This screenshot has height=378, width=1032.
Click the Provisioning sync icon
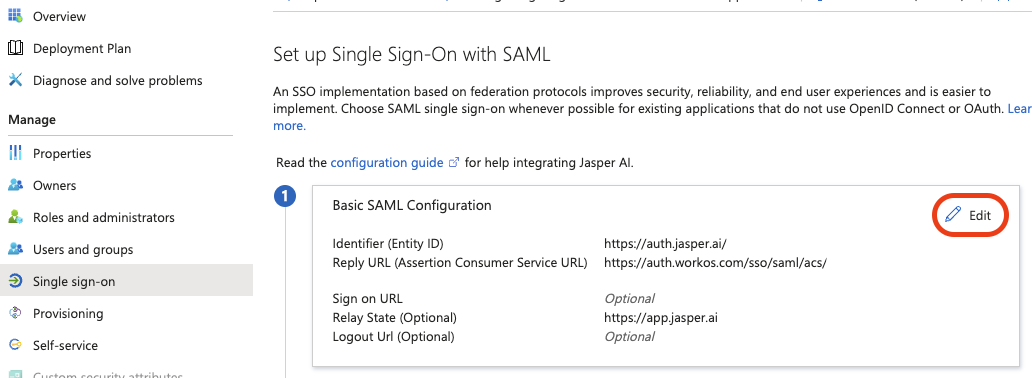15,313
